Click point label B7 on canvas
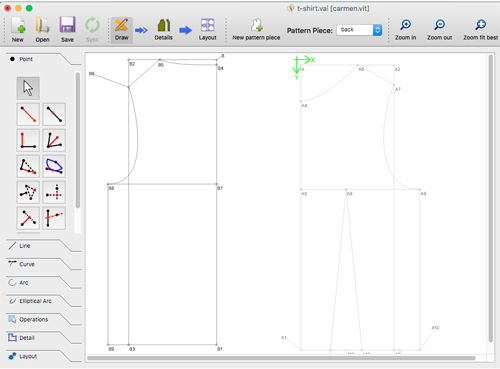The height and width of the screenshot is (369, 500). (220, 188)
